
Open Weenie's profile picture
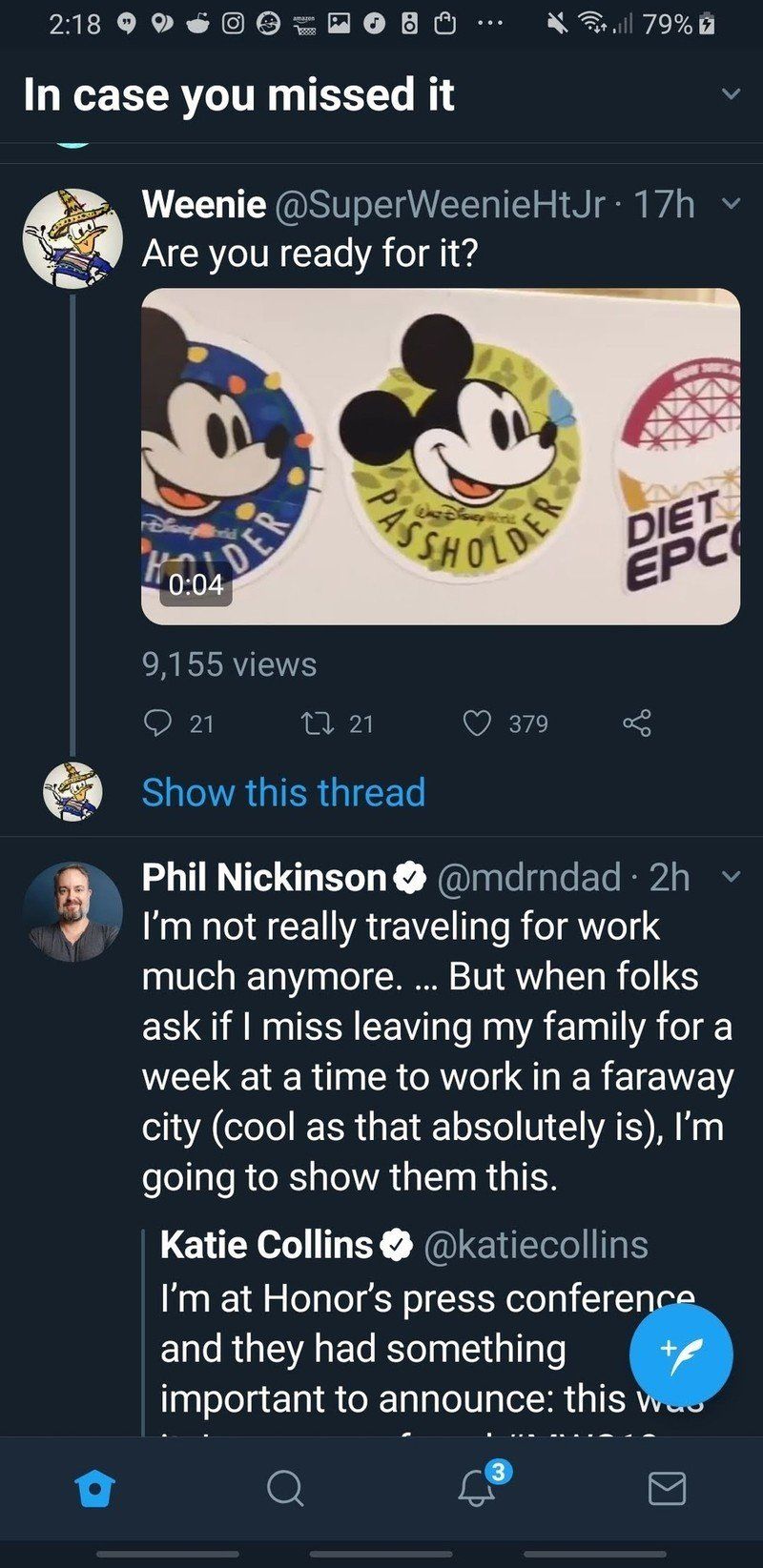point(73,238)
